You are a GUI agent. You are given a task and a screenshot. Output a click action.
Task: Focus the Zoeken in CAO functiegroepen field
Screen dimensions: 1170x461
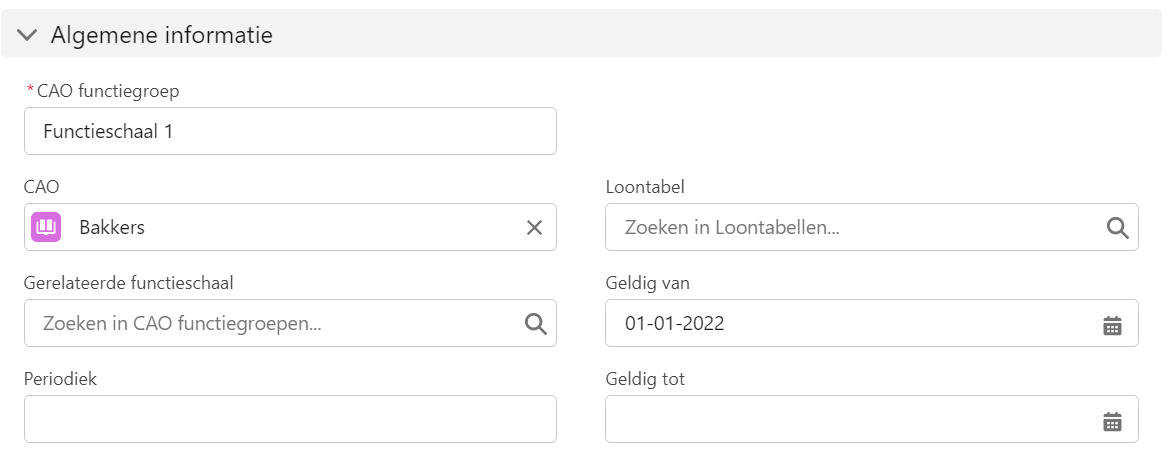pyautogui.click(x=290, y=323)
